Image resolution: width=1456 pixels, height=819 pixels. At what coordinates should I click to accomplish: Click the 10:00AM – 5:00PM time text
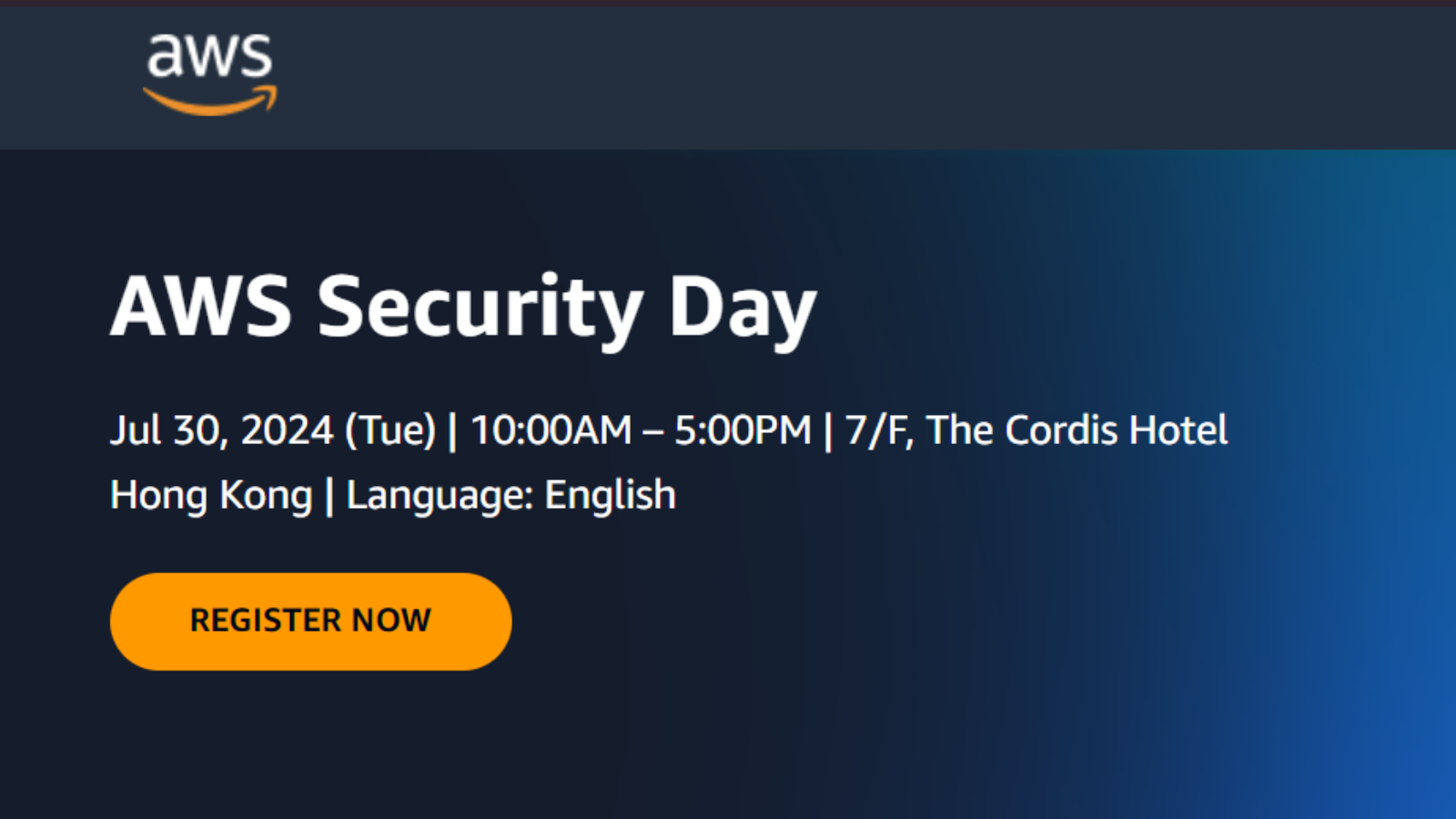641,430
